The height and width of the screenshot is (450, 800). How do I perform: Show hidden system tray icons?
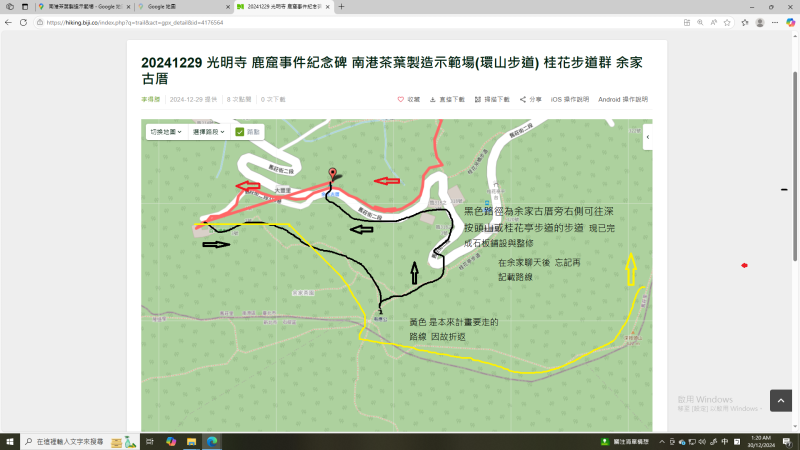(x=662, y=441)
